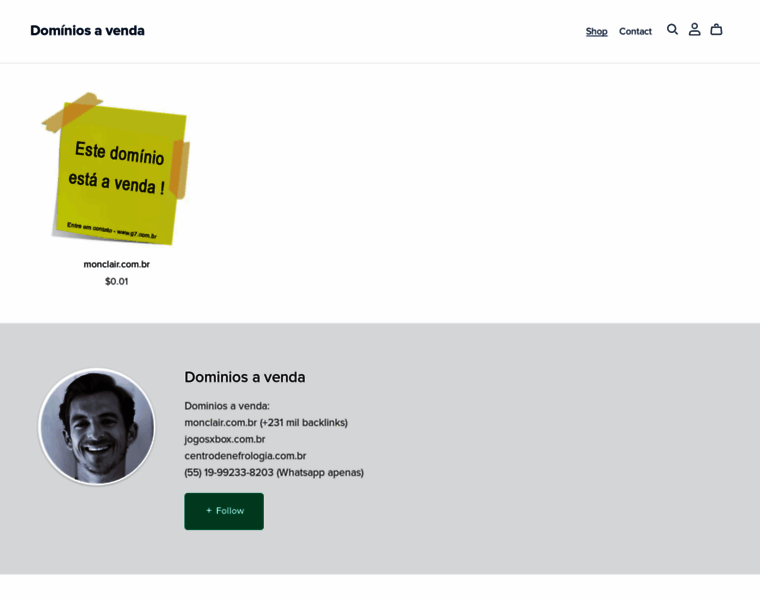Click the centrodenefrologia.com.br text line
This screenshot has width=760, height=600.
coord(245,456)
